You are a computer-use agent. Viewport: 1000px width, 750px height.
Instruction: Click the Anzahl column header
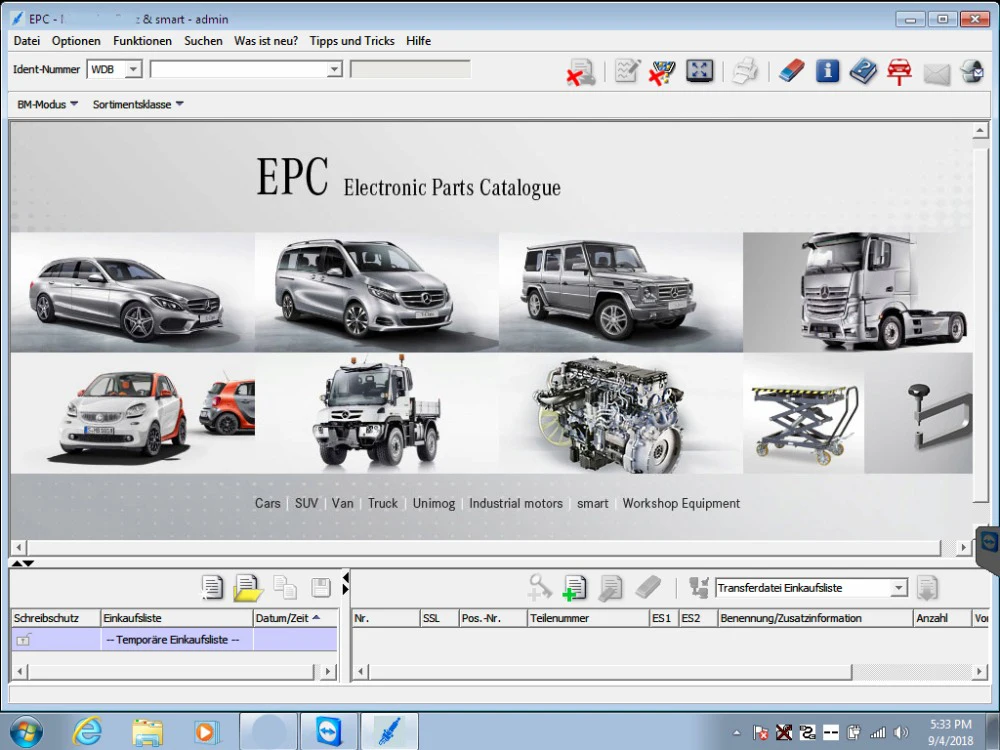click(x=941, y=617)
